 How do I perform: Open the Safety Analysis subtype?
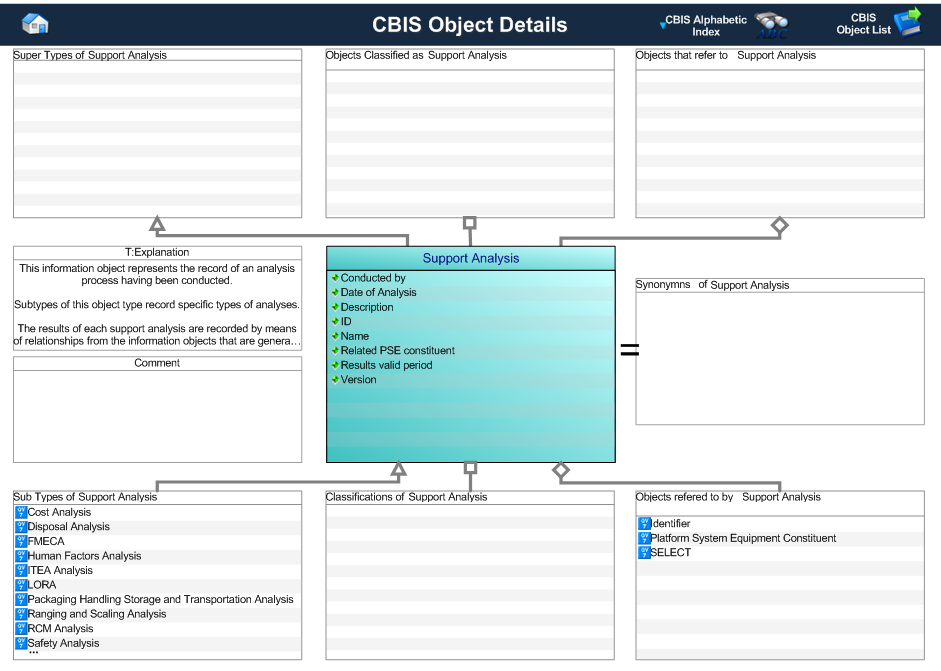(64, 643)
